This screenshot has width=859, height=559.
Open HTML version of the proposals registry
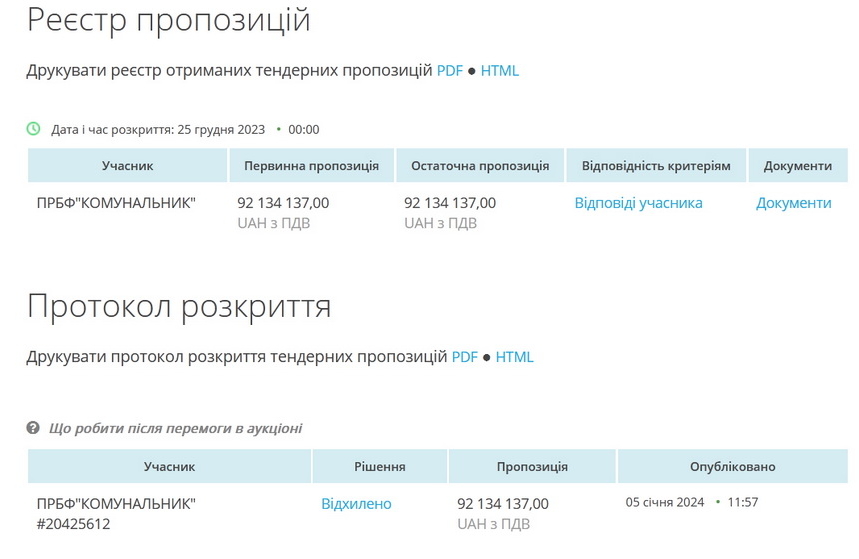point(500,71)
